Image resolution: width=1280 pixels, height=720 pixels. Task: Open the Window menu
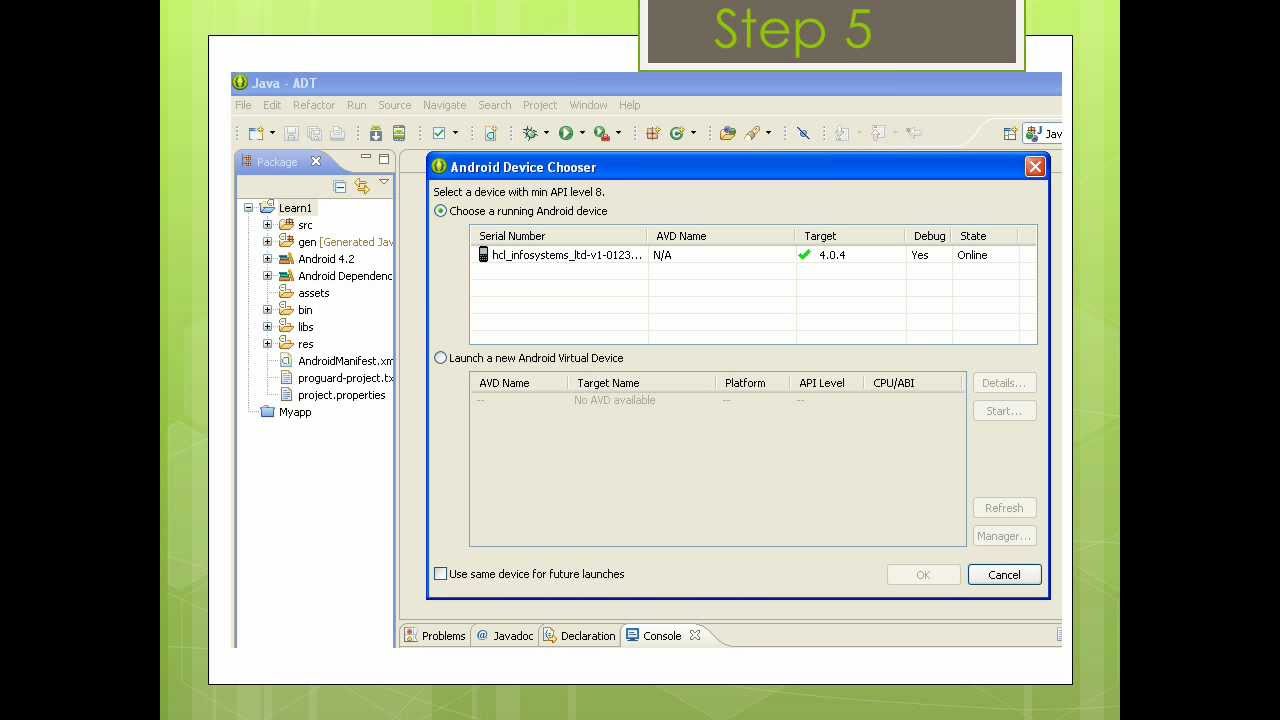click(588, 105)
